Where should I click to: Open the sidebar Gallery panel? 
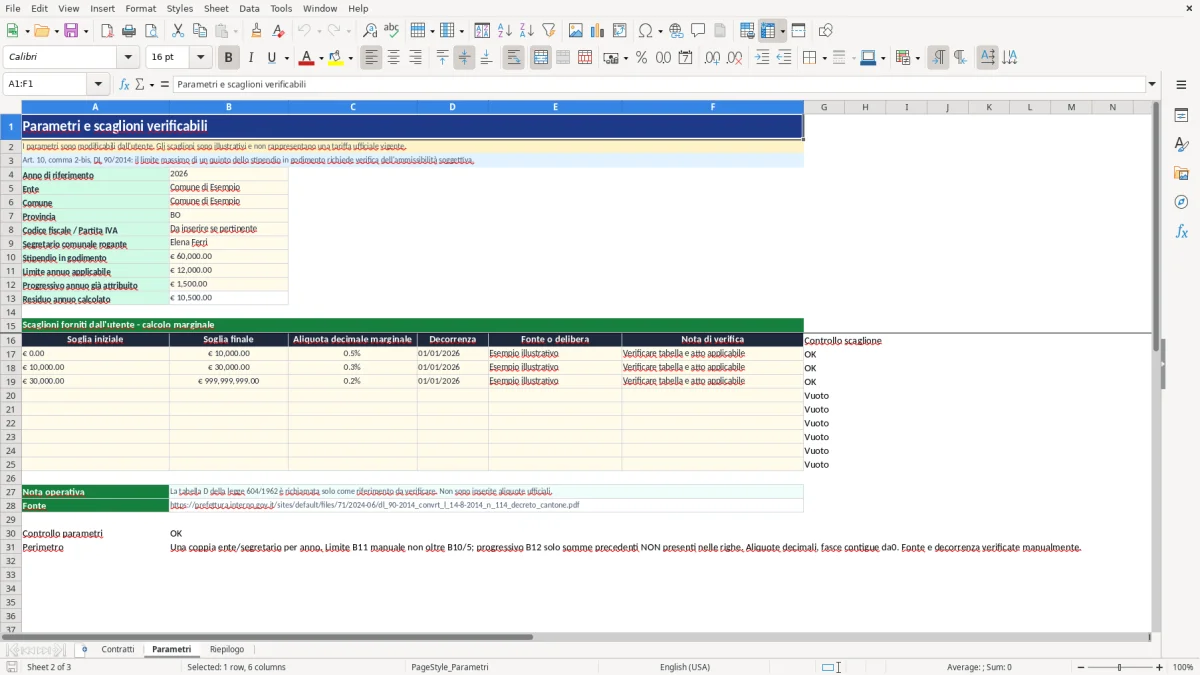point(1181,174)
